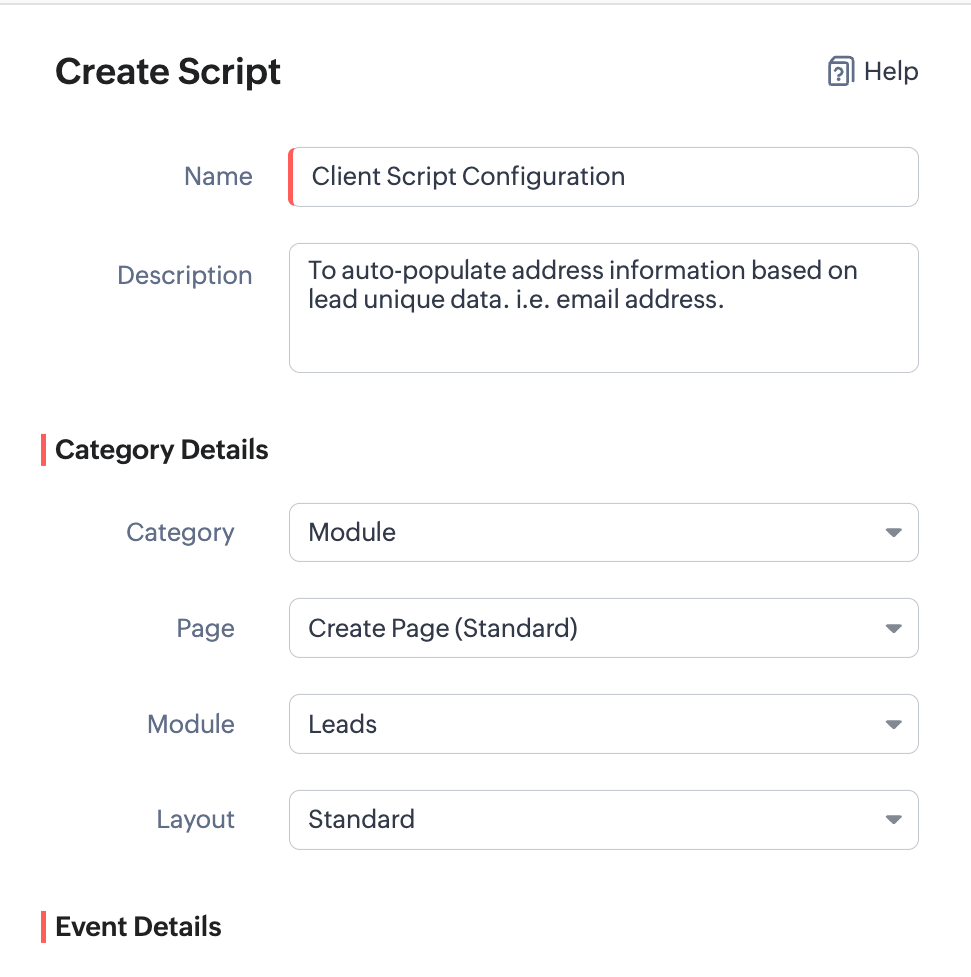Click inside the Description text area
This screenshot has width=971, height=977.
tap(603, 308)
